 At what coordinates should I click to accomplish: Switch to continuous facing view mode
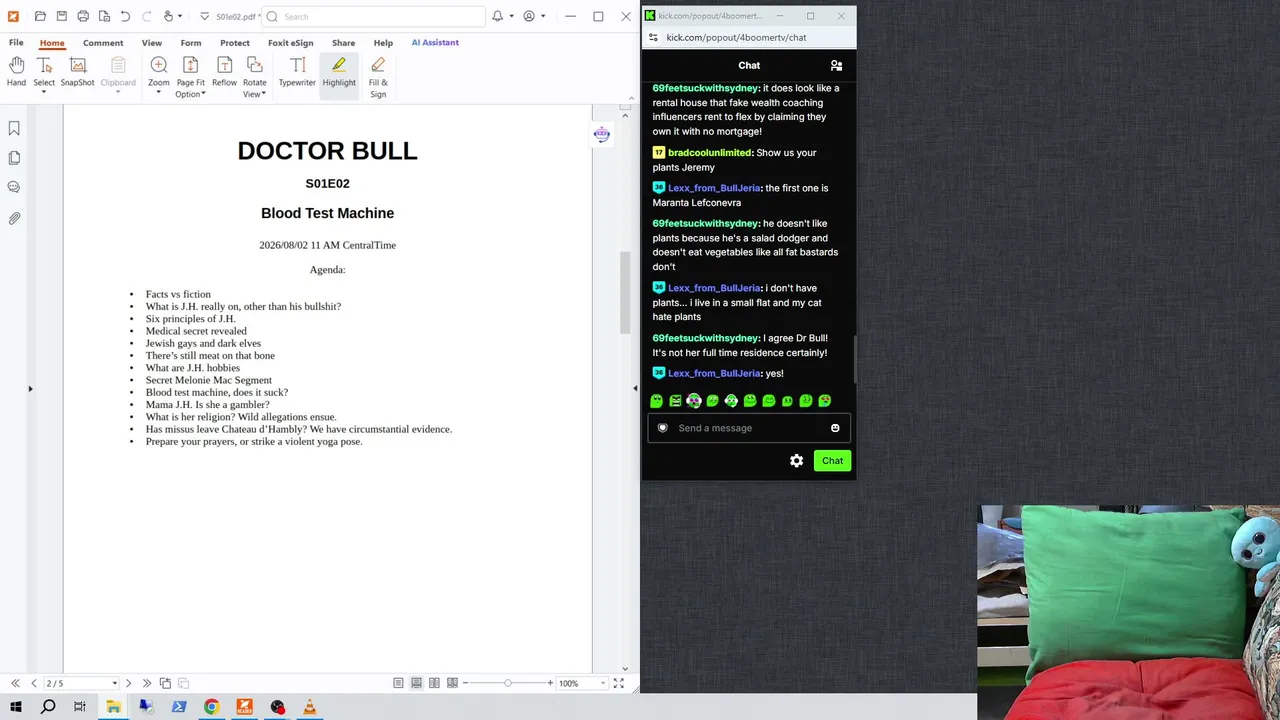click(452, 683)
